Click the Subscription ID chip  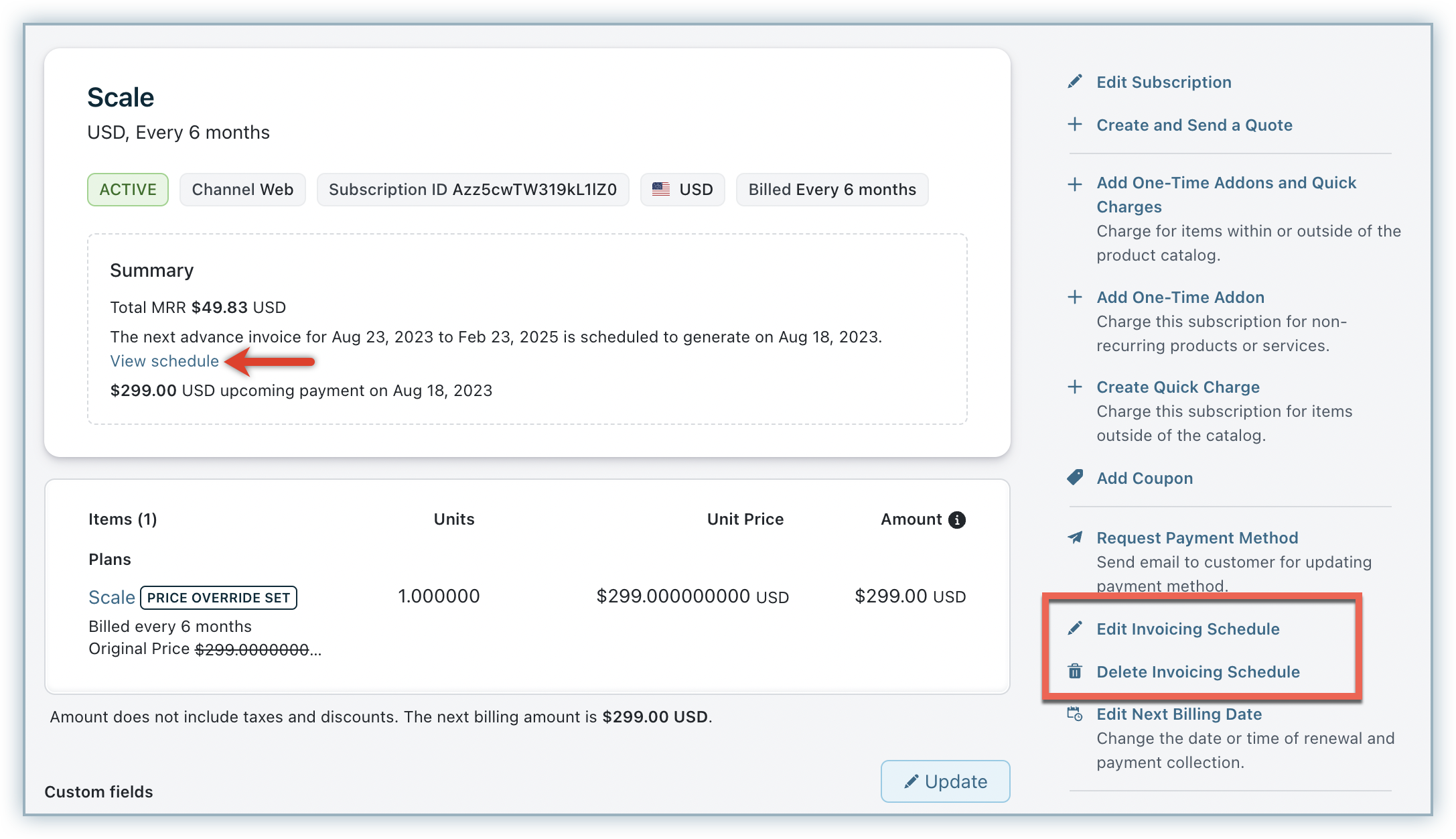click(x=472, y=190)
